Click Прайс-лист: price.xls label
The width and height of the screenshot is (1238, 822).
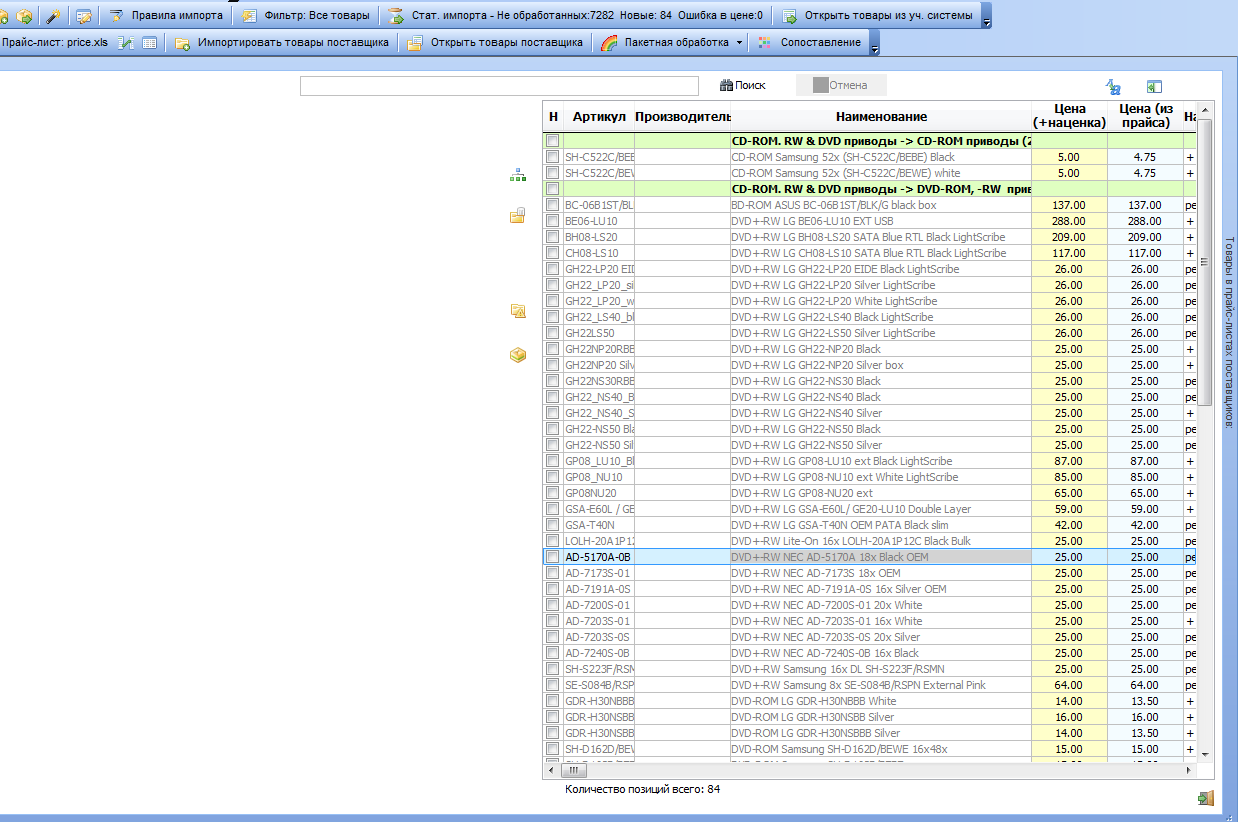coord(55,42)
